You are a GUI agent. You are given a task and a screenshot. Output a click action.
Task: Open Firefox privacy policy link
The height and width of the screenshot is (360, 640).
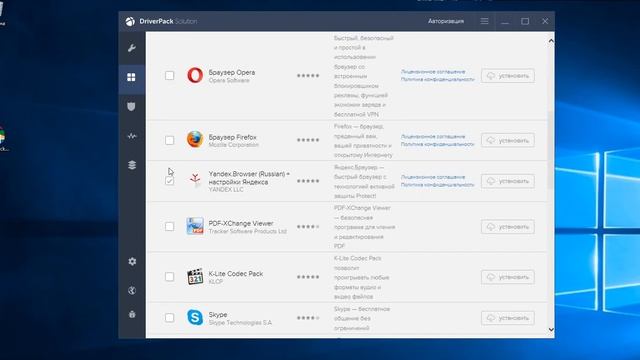pos(438,144)
